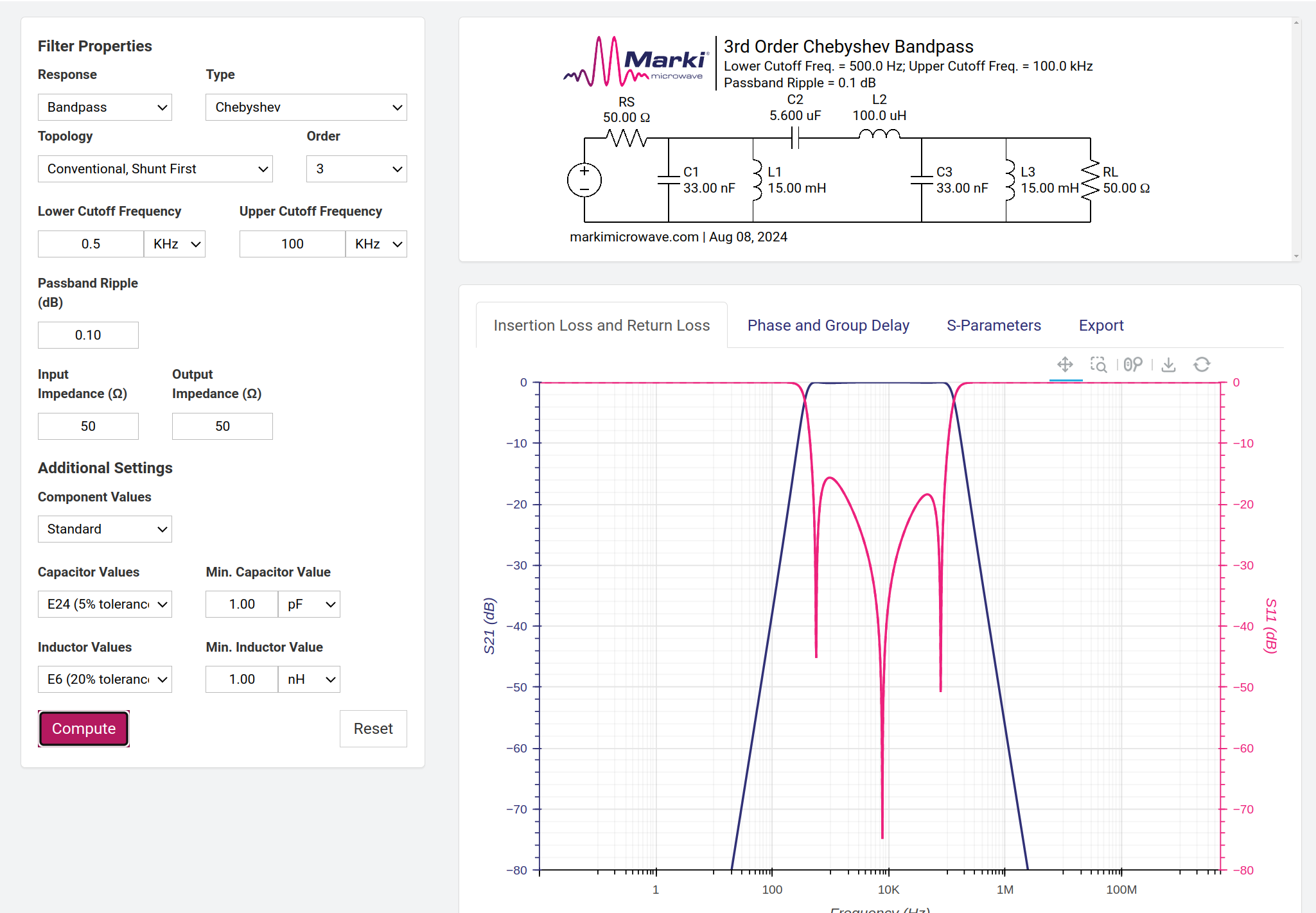Open the Min. Inductor Value nH unit dropdown
This screenshot has width=1316, height=913.
point(310,679)
